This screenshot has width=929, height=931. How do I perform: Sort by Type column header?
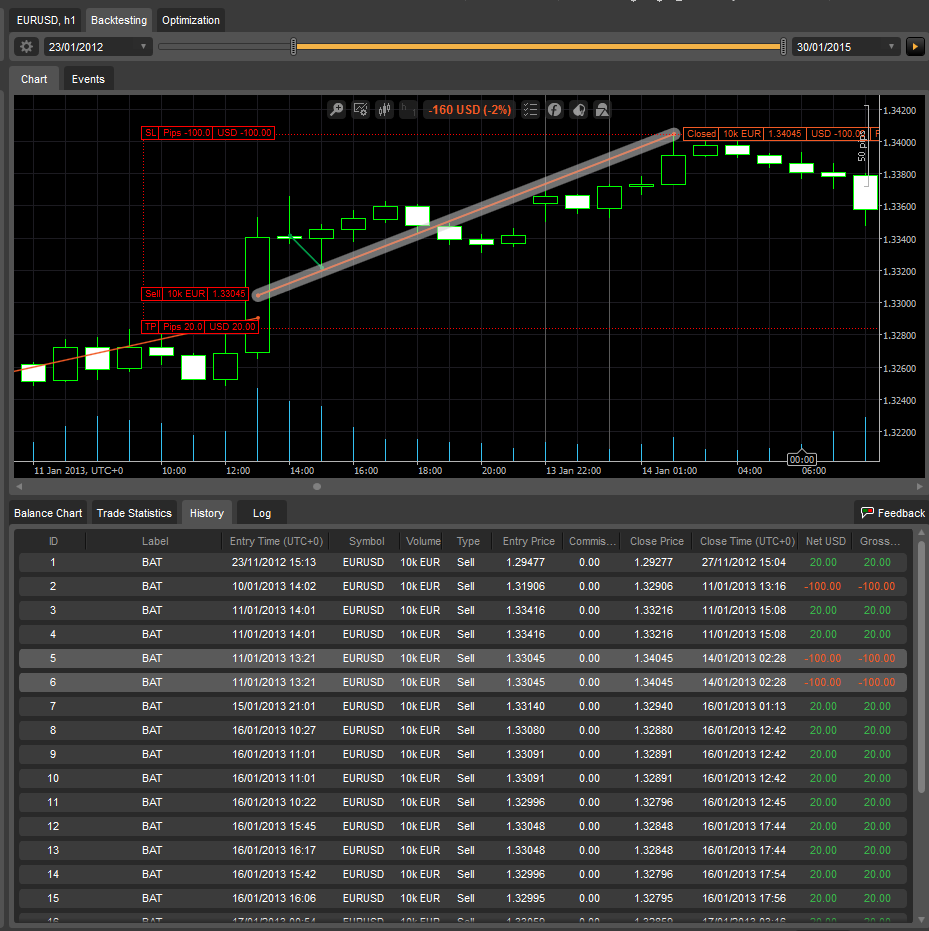click(468, 541)
